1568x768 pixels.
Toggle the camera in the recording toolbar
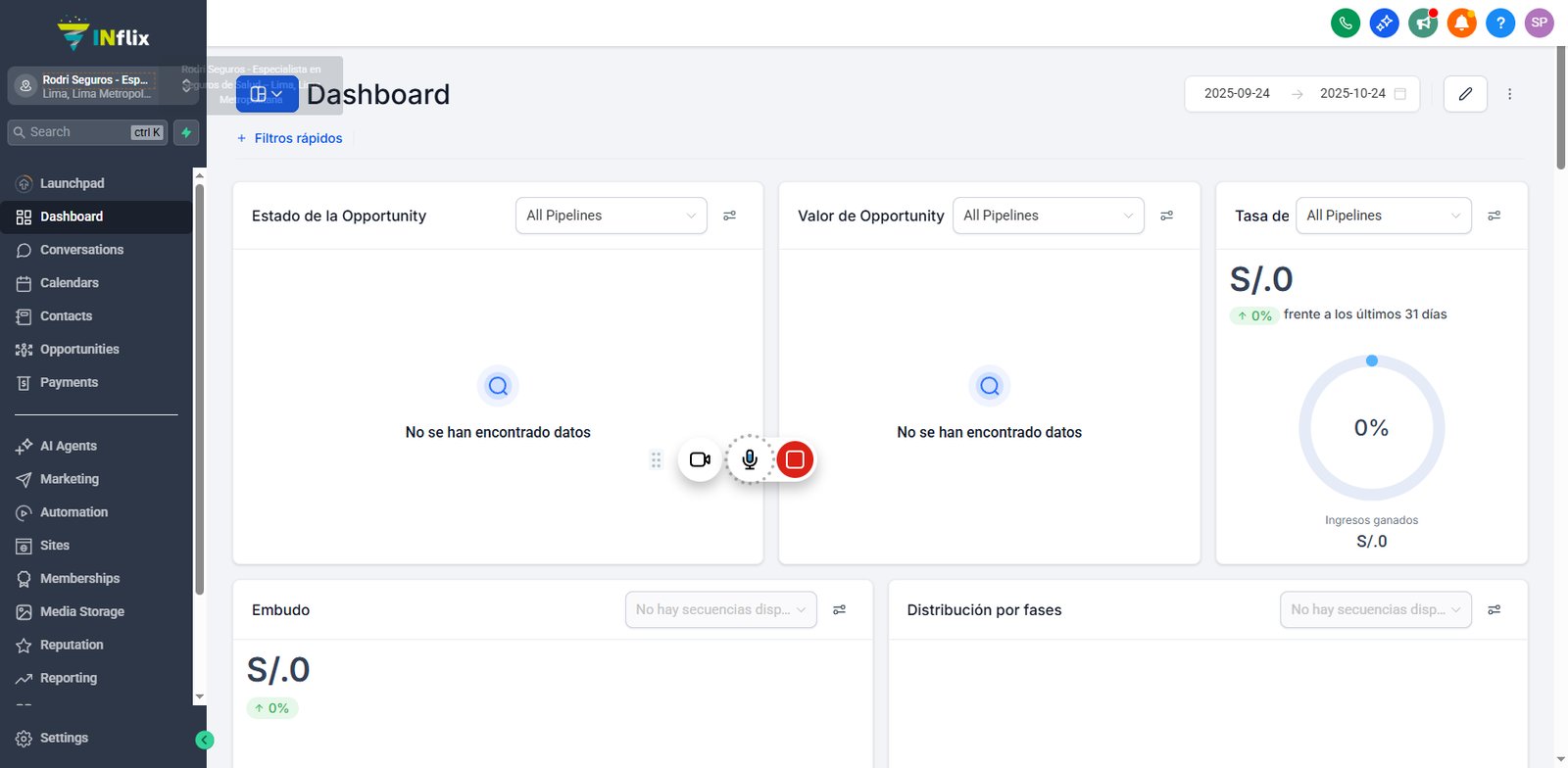(x=700, y=459)
